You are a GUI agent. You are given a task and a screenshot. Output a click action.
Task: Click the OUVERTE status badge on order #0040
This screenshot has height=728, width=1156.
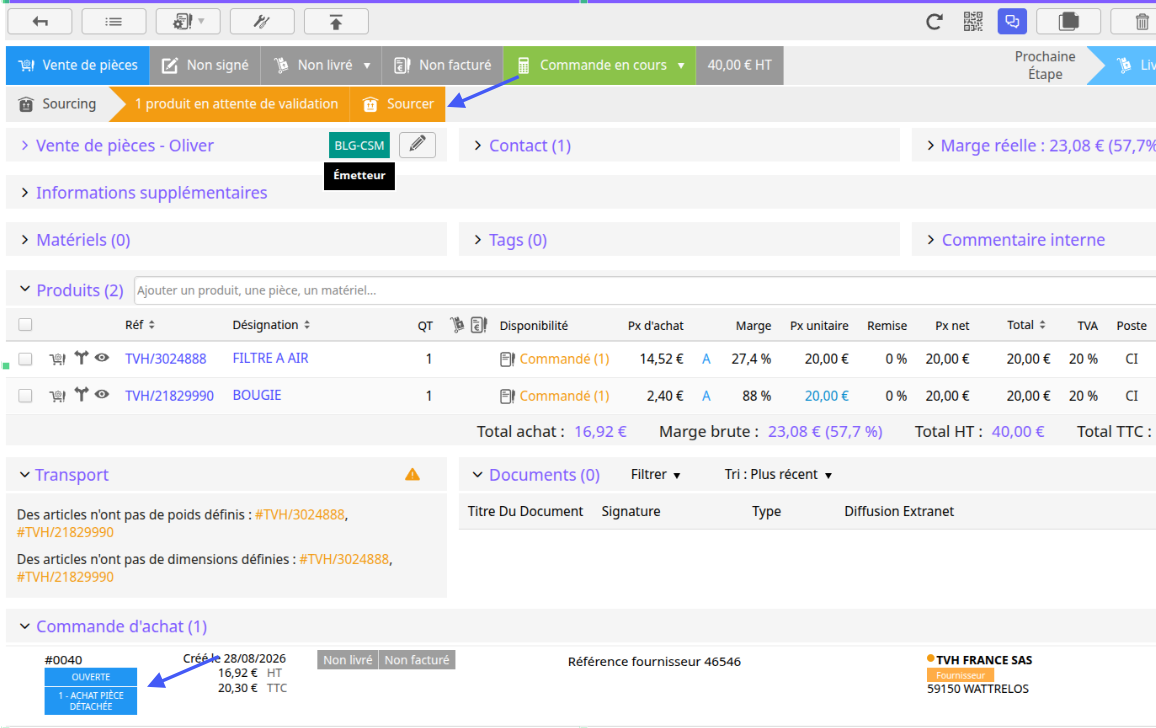[x=91, y=677]
